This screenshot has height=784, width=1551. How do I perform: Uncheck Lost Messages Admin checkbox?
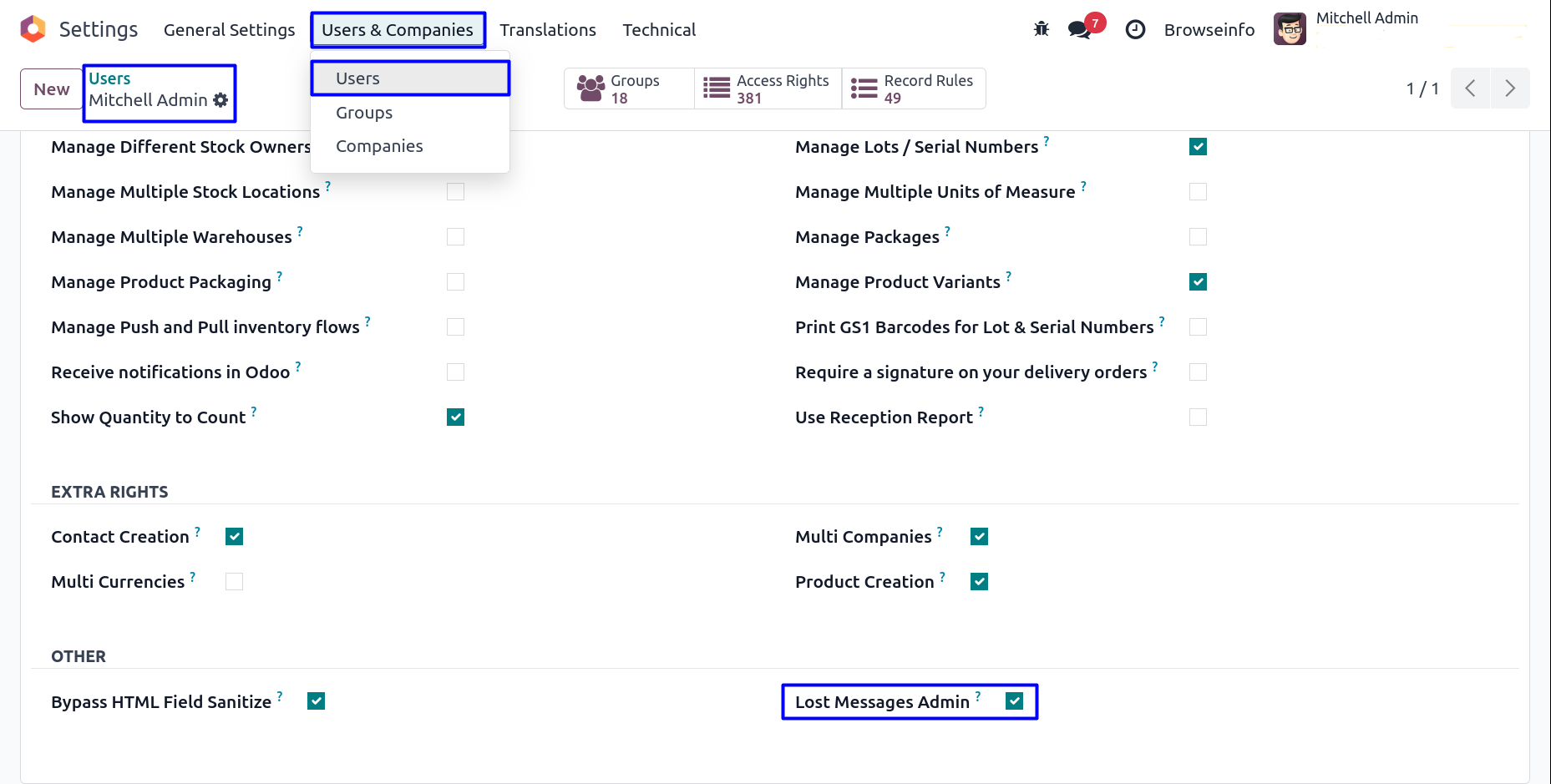coord(1014,701)
